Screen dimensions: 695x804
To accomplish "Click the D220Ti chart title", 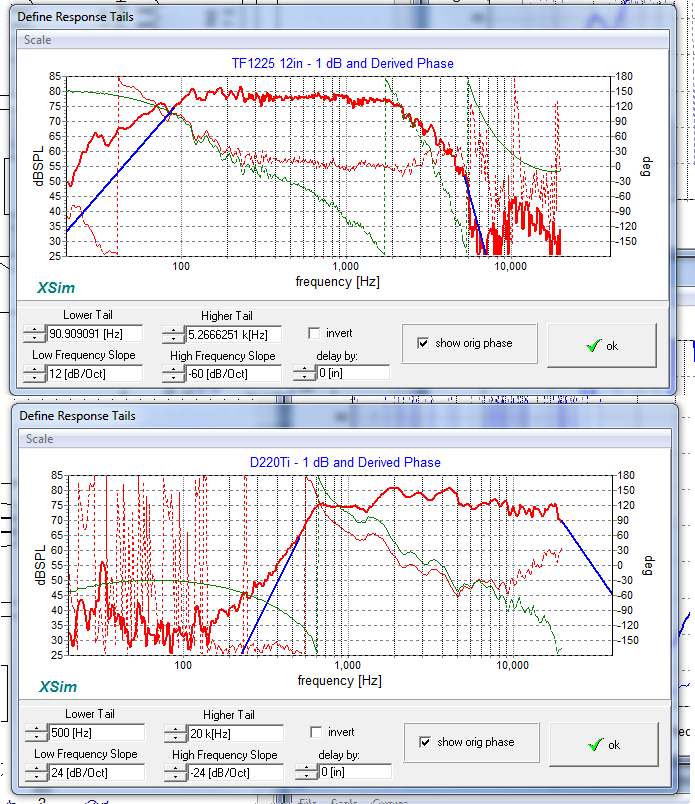I will [x=345, y=462].
